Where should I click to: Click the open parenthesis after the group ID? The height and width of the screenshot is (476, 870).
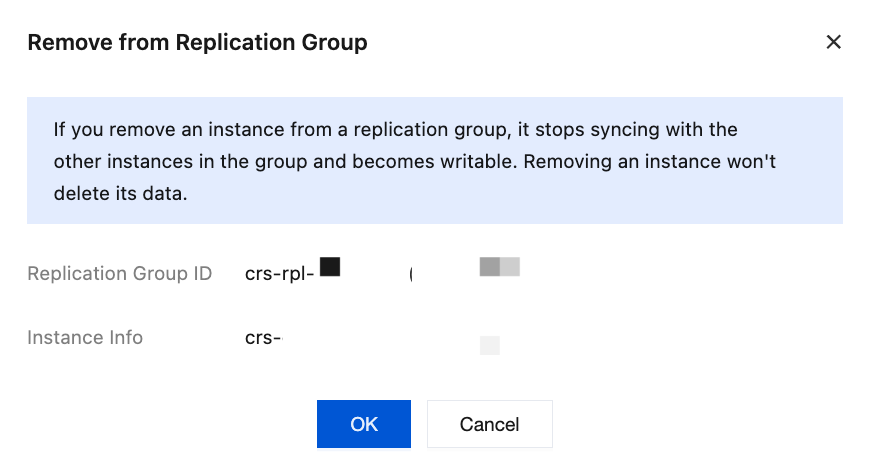click(x=411, y=274)
